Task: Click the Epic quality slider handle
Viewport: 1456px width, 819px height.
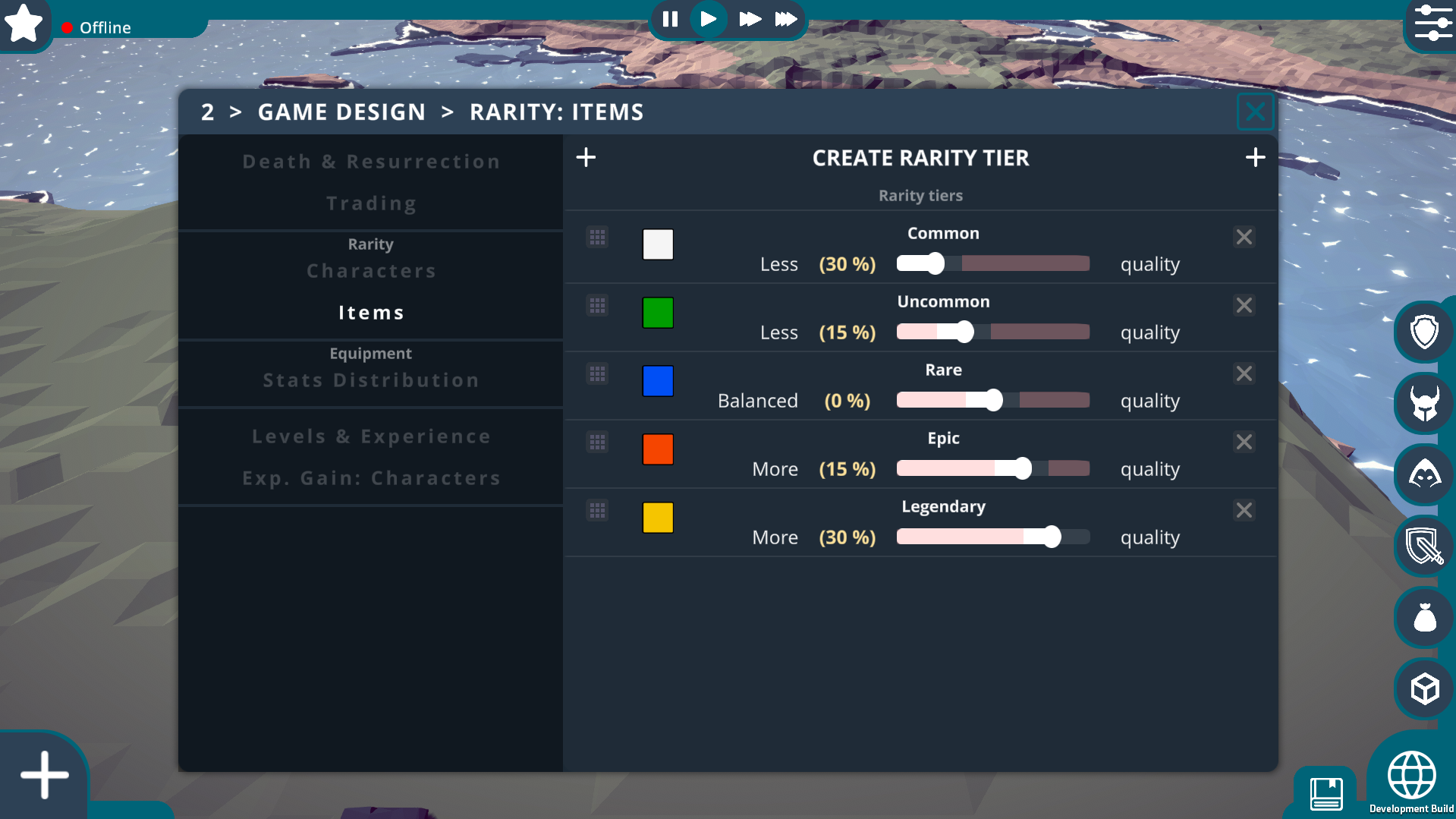Action: (x=1022, y=468)
